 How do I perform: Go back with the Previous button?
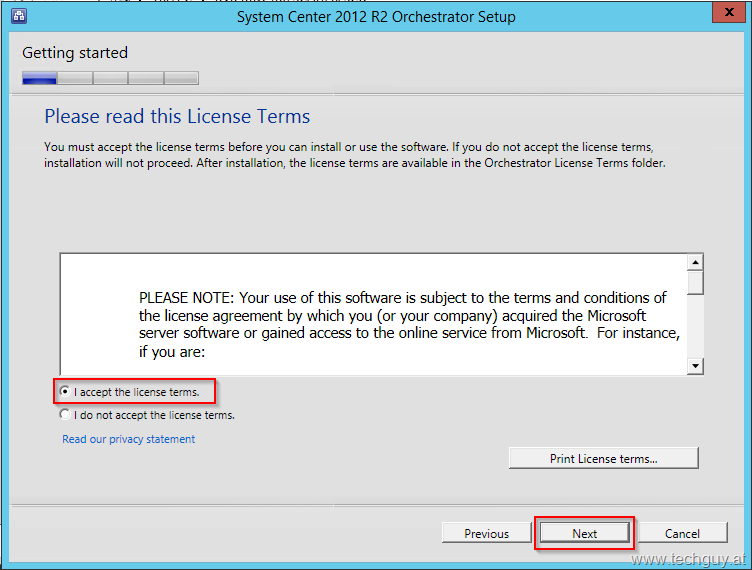[x=486, y=533]
